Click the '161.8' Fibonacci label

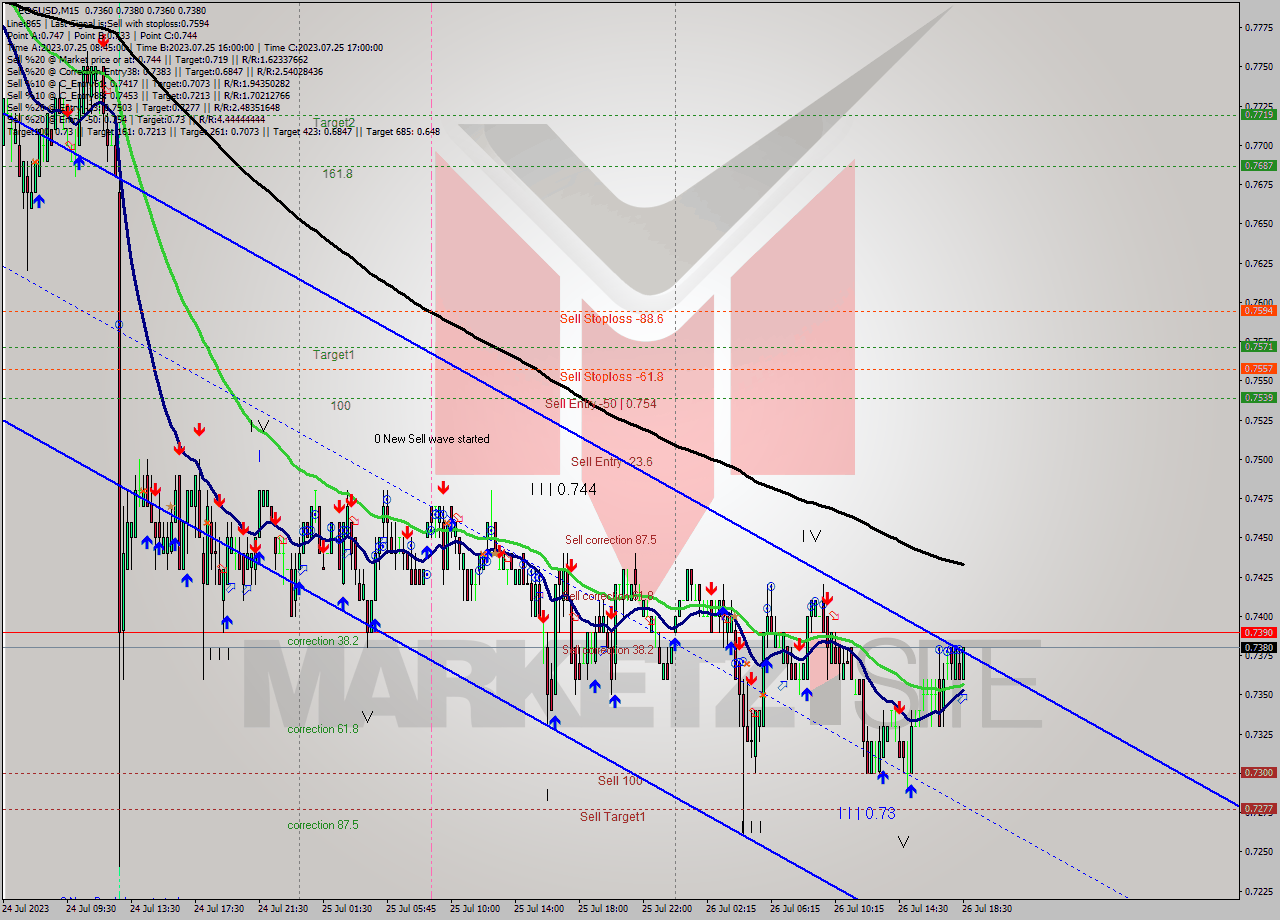coord(337,174)
